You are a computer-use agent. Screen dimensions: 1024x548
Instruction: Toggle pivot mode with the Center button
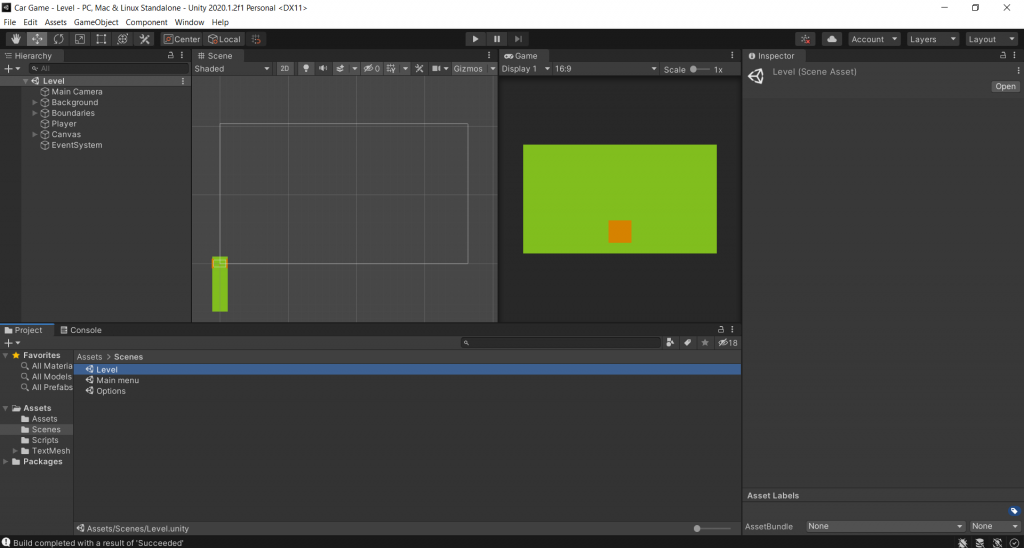[x=182, y=39]
